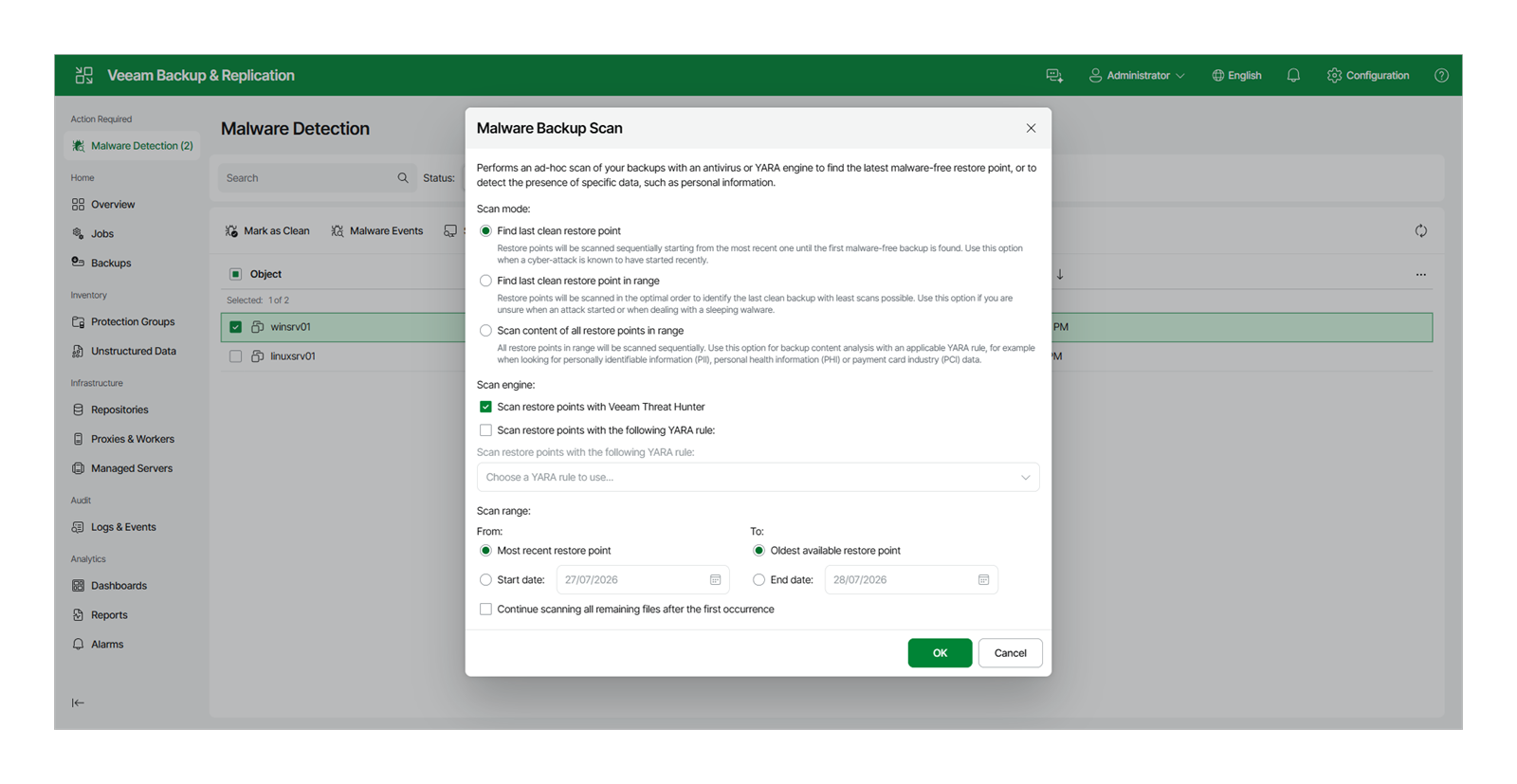Select Find last clean restore point option
Screen dimensions: 1517x784
click(485, 230)
